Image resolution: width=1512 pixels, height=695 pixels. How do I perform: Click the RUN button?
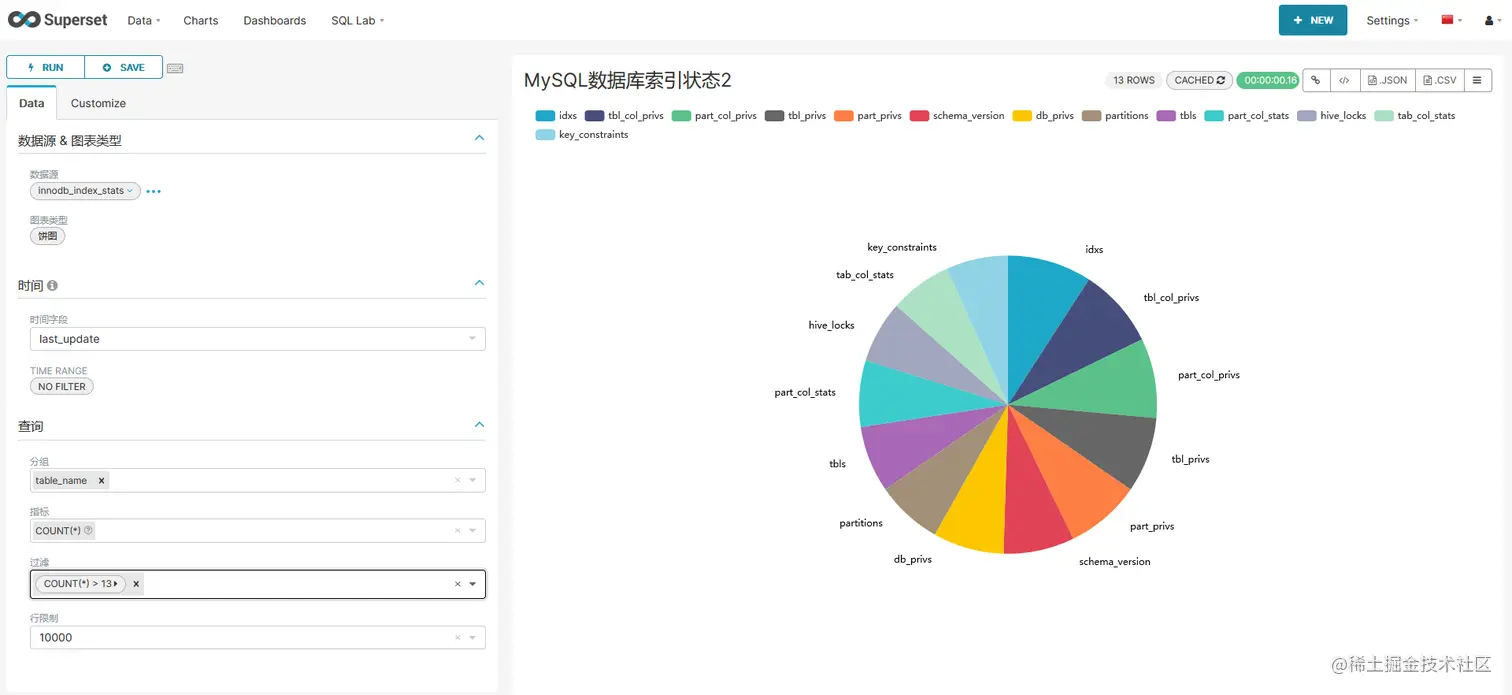click(45, 67)
